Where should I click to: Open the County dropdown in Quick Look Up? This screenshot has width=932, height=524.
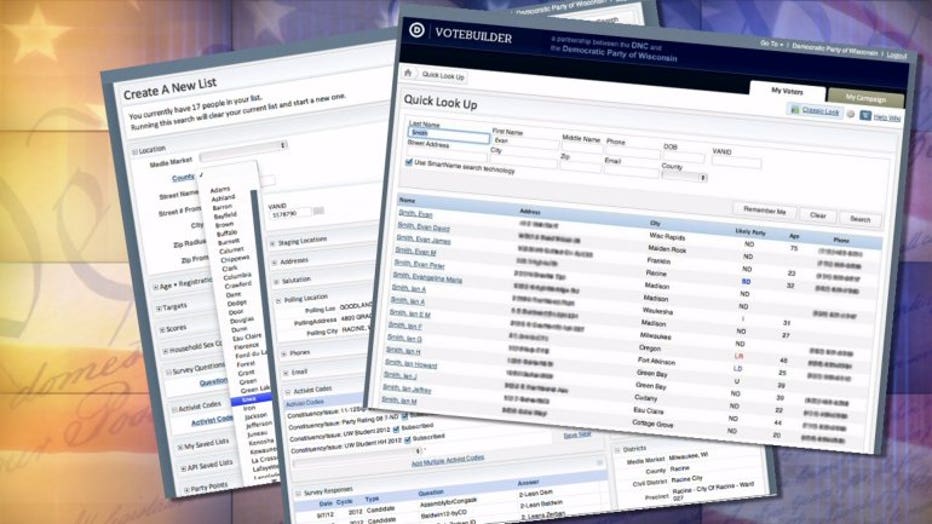click(x=685, y=176)
